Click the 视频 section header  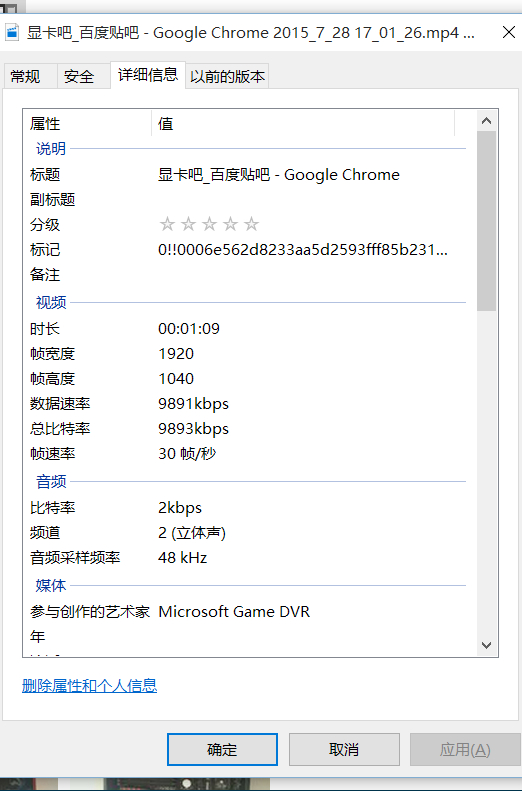tap(50, 303)
